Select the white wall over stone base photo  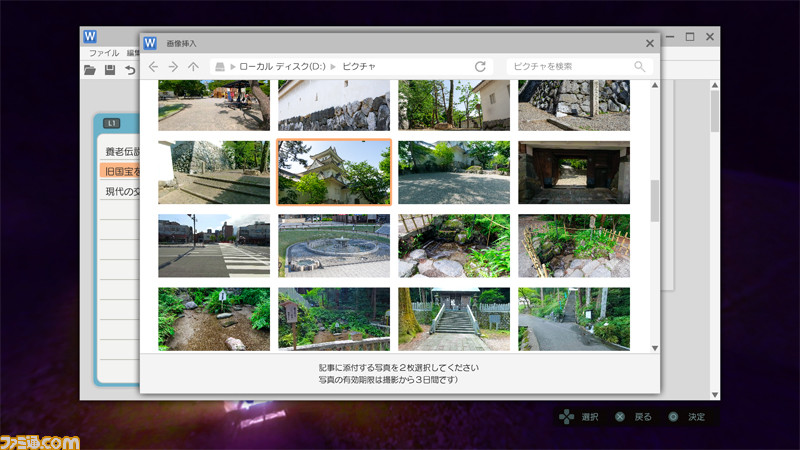pyautogui.click(x=334, y=105)
